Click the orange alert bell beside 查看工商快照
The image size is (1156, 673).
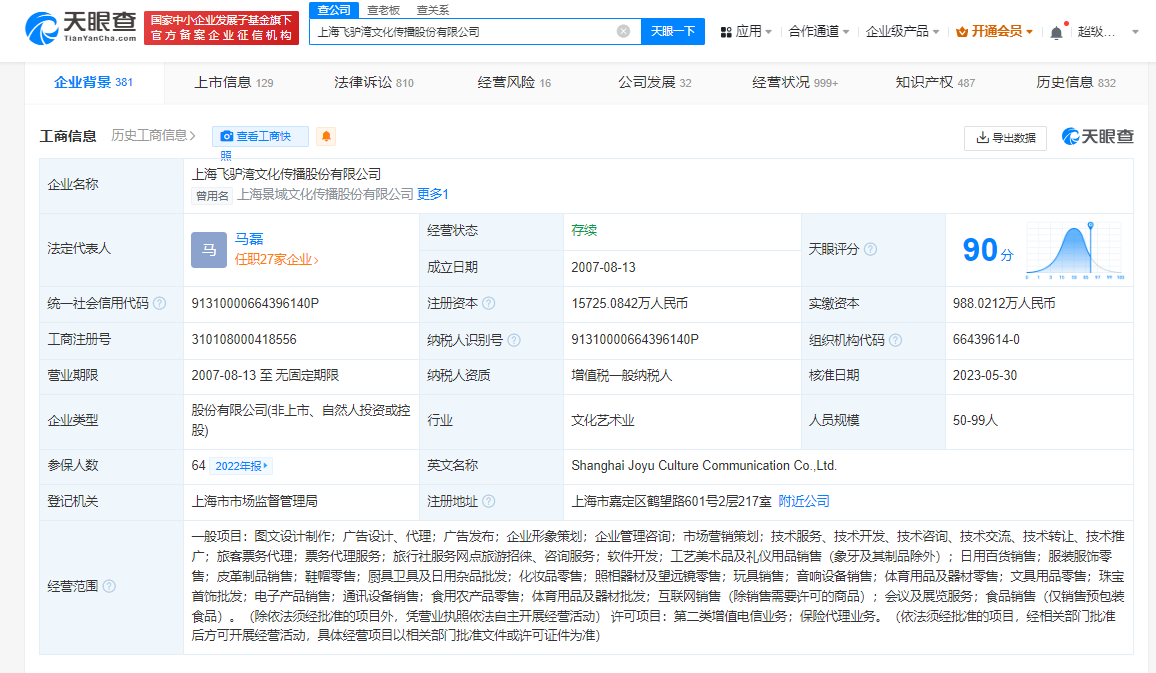(x=326, y=136)
